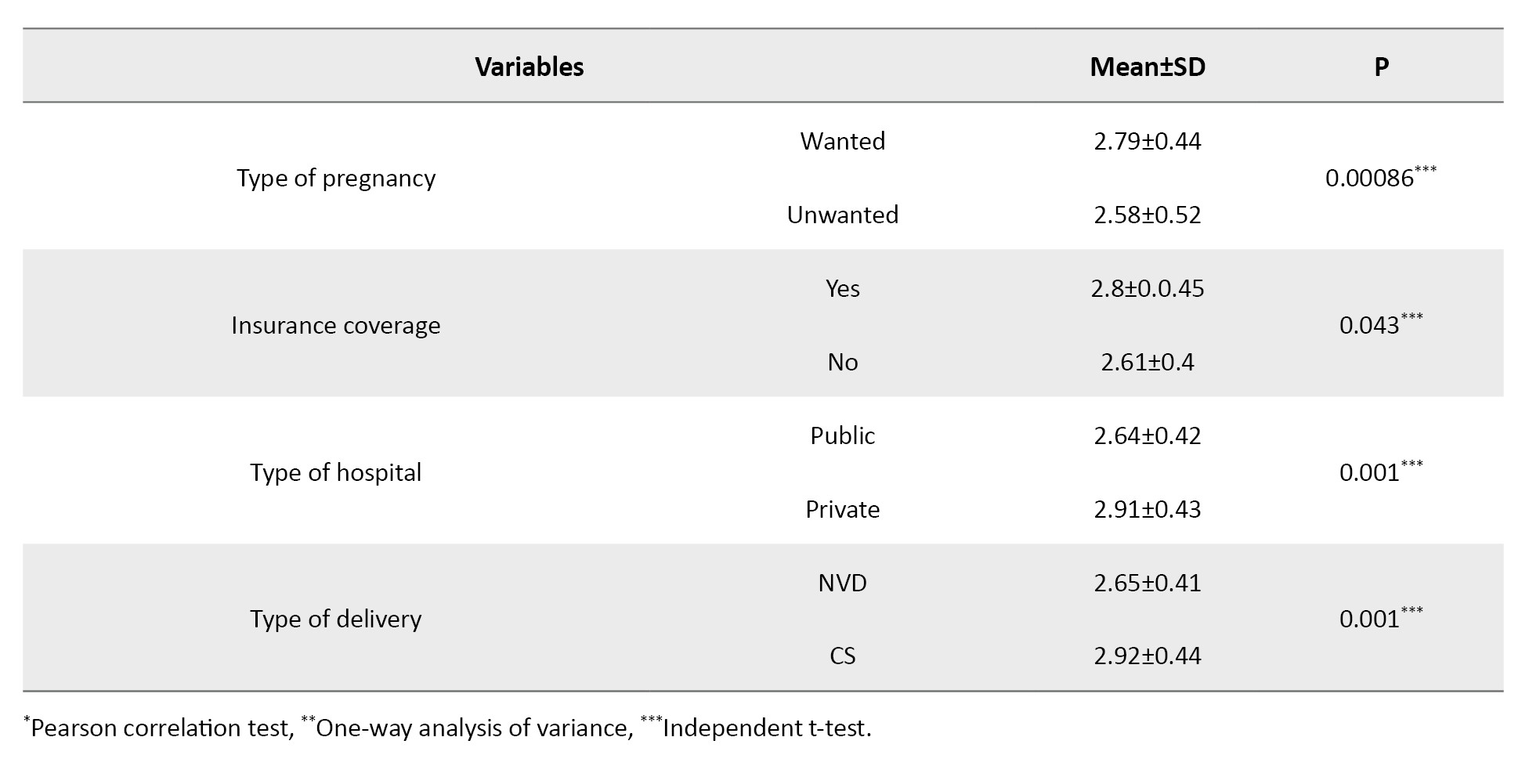1529x784 pixels.
Task: Select the Type of delivery row label
Action: tap(336, 620)
